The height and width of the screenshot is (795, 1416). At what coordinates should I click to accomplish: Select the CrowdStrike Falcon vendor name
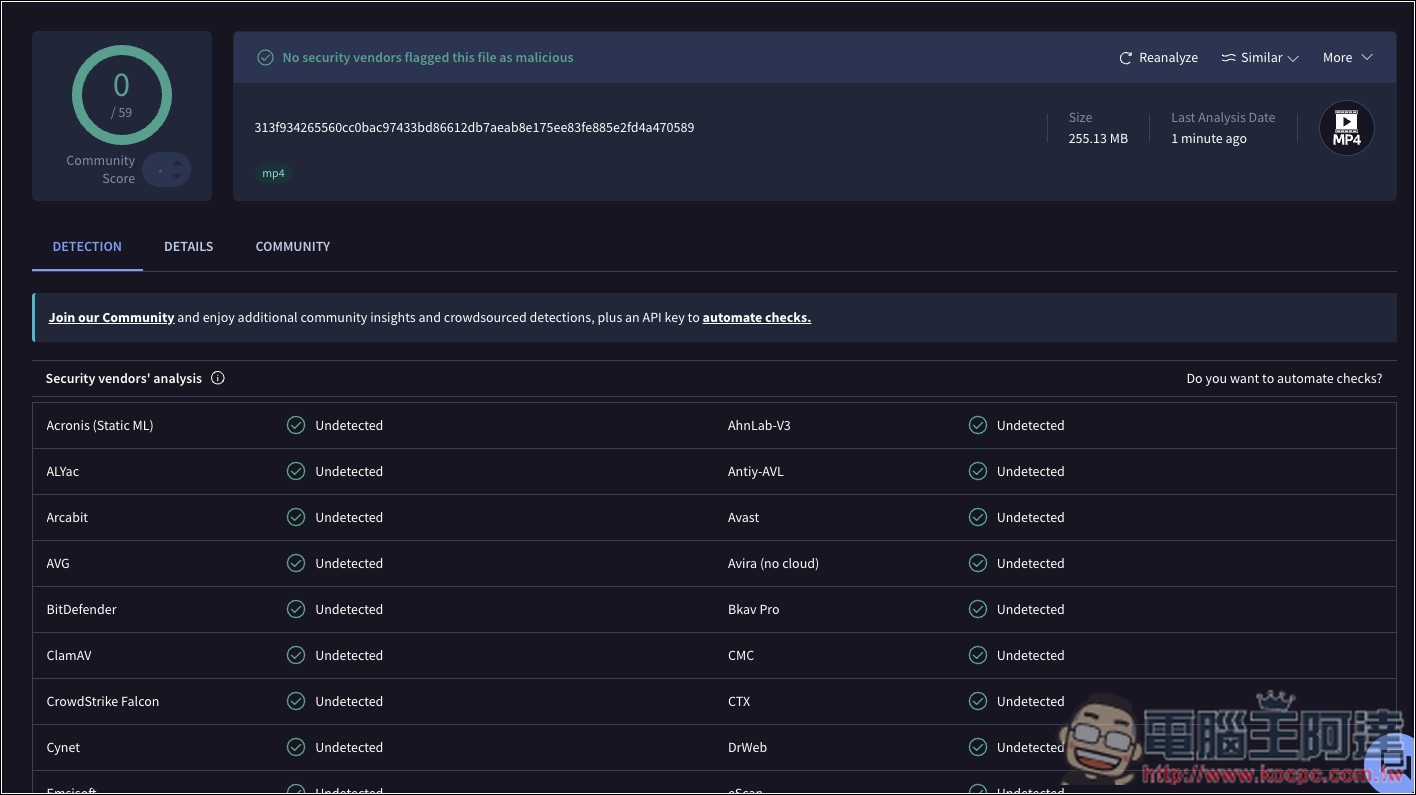[x=103, y=701]
